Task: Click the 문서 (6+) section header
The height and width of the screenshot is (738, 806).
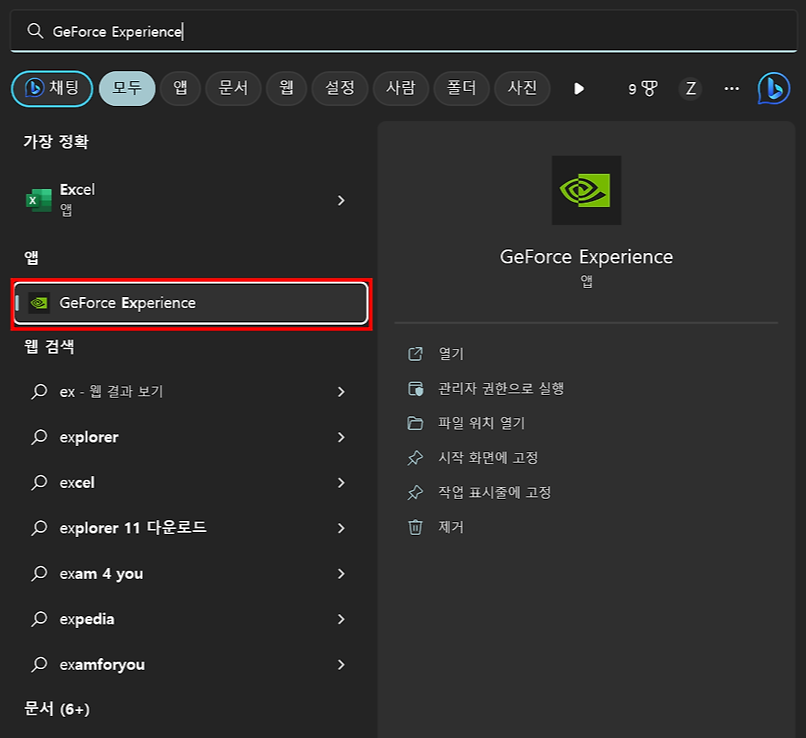Action: coord(57,709)
